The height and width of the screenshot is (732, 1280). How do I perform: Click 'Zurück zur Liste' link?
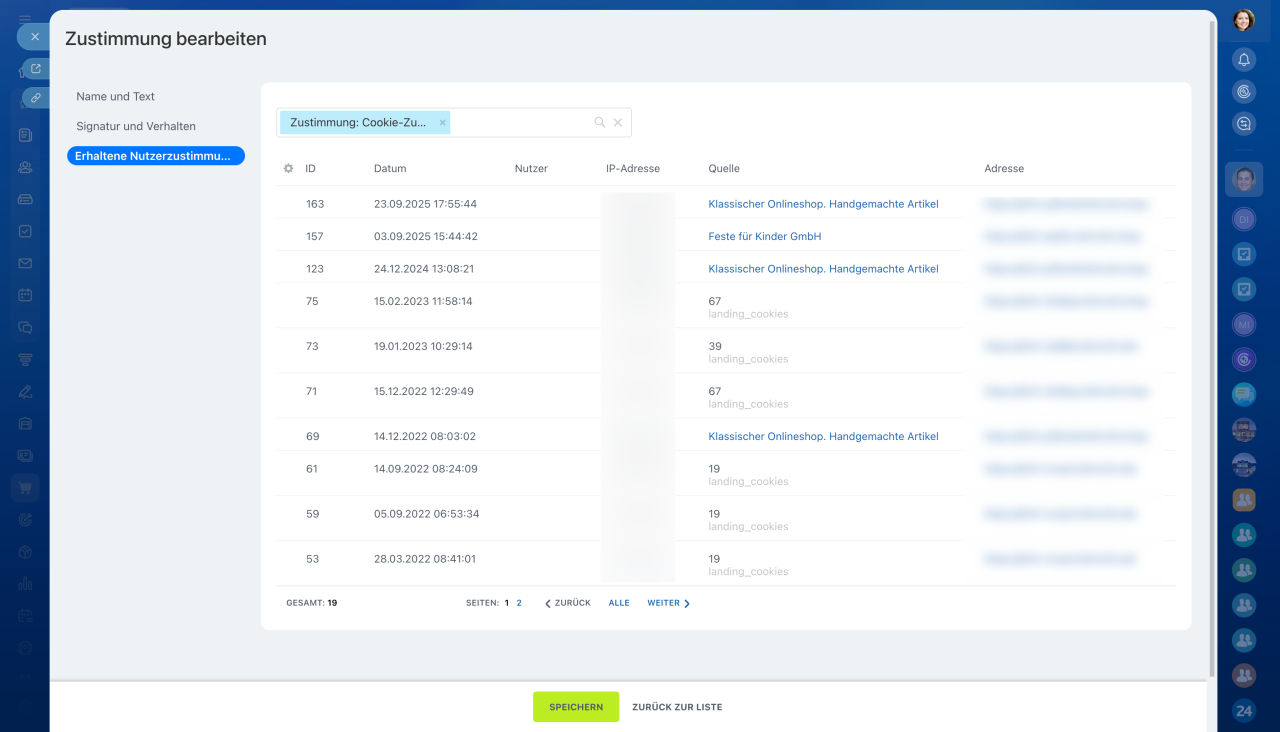tap(677, 707)
